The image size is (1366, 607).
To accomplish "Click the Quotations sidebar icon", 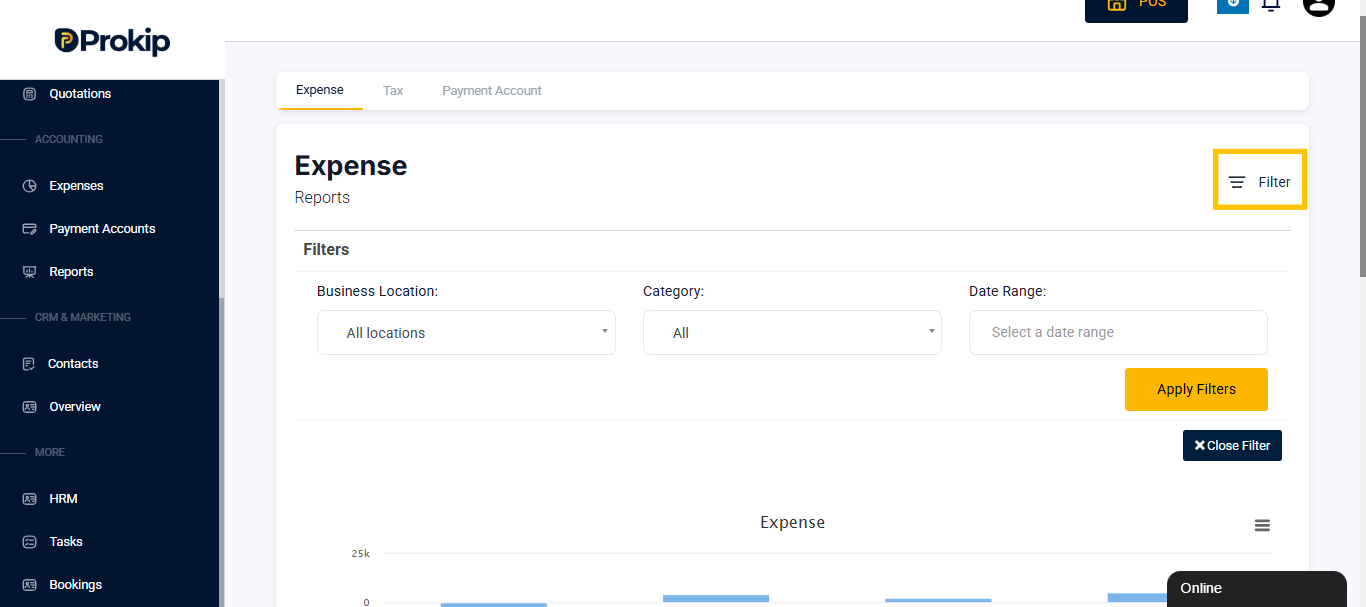I will 29,94.
